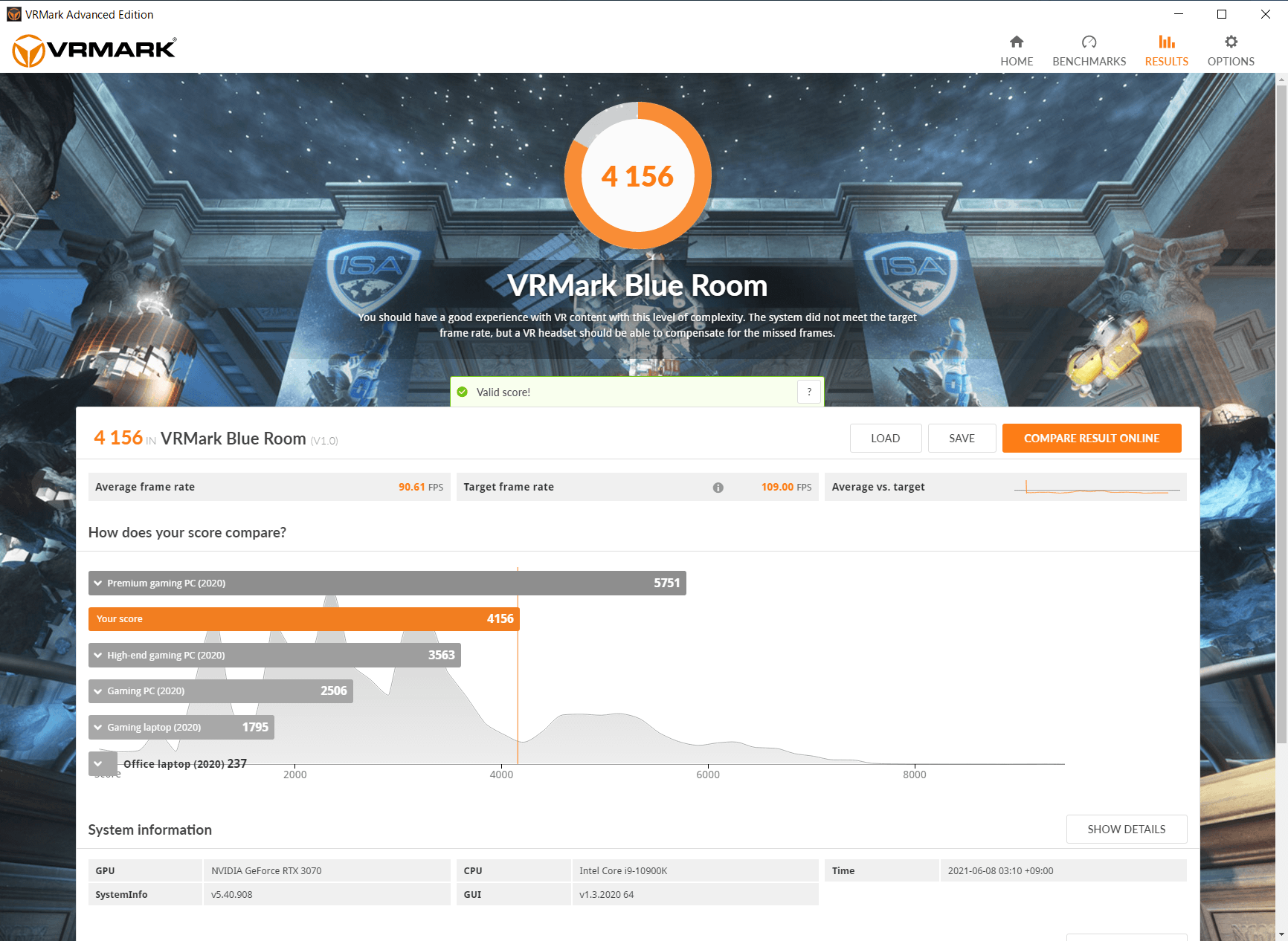The width and height of the screenshot is (1288, 941).
Task: Click the Average vs. target sparkline graph
Action: 1097,488
